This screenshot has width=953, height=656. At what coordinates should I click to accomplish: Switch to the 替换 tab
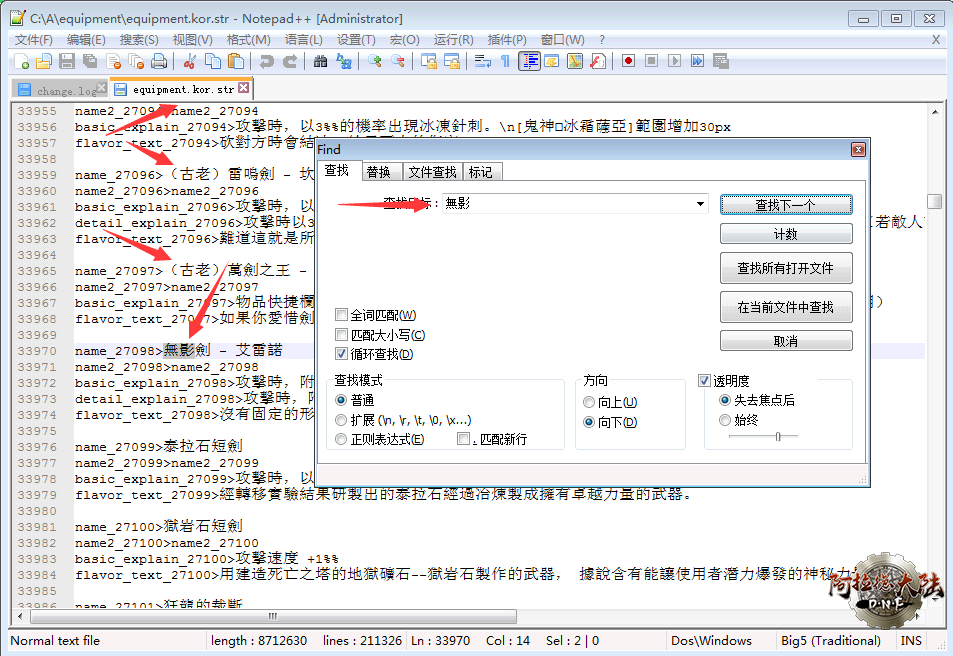pyautogui.click(x=378, y=172)
